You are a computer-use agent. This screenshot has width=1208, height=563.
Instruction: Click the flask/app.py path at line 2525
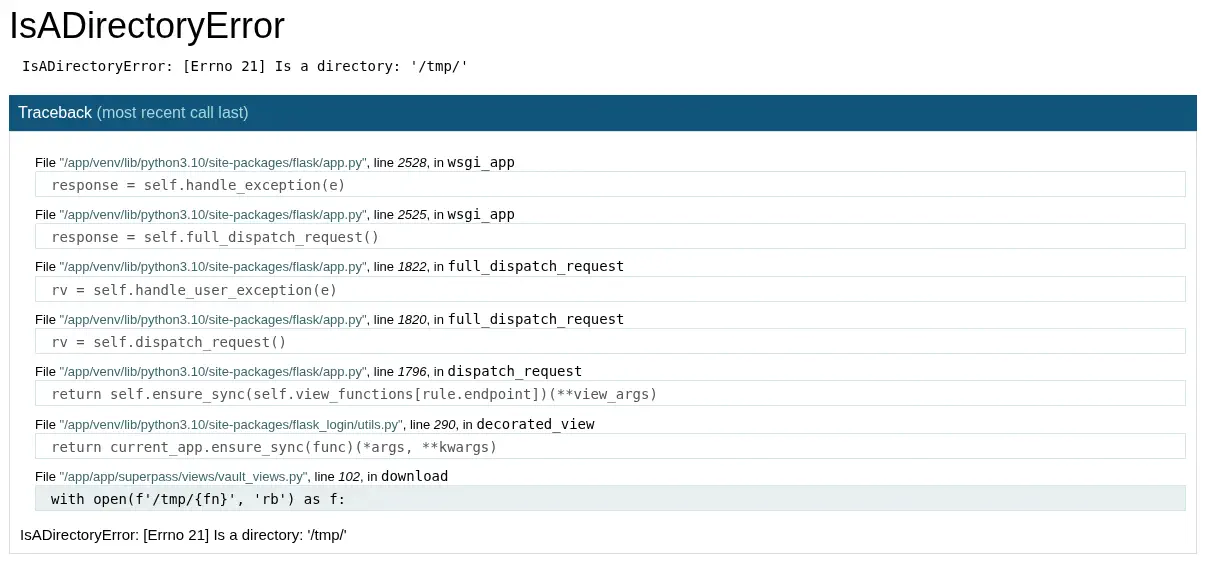[x=212, y=215]
